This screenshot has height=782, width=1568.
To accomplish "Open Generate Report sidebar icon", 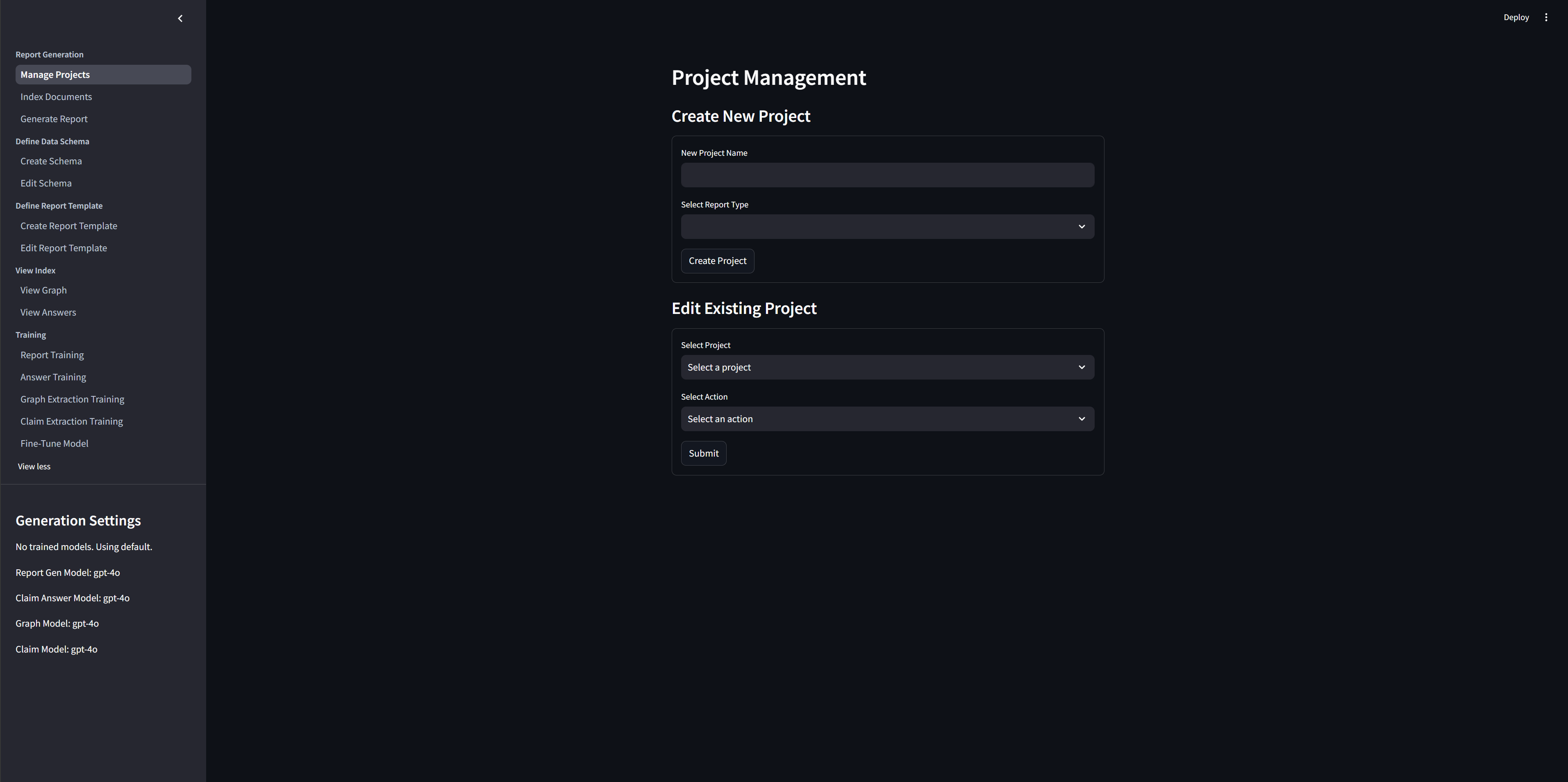I will 53,118.
